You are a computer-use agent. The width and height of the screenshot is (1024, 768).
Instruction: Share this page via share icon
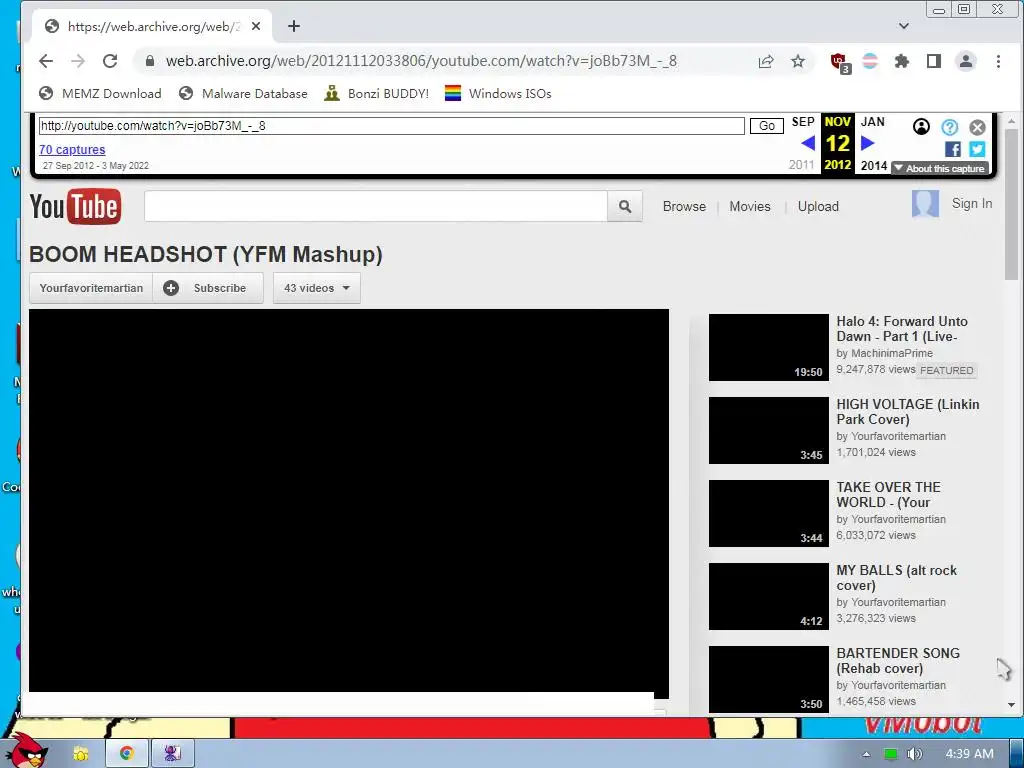765,61
